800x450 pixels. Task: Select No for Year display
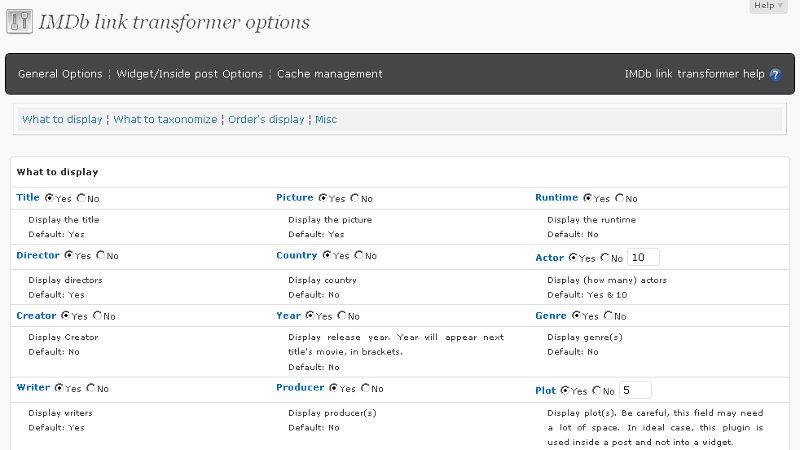click(x=342, y=315)
